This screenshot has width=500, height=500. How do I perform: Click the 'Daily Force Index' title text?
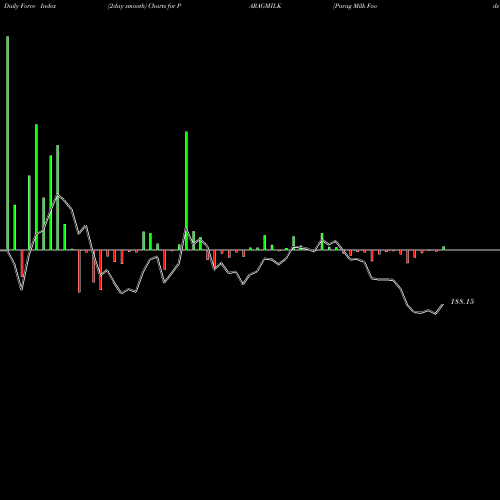(30, 6)
